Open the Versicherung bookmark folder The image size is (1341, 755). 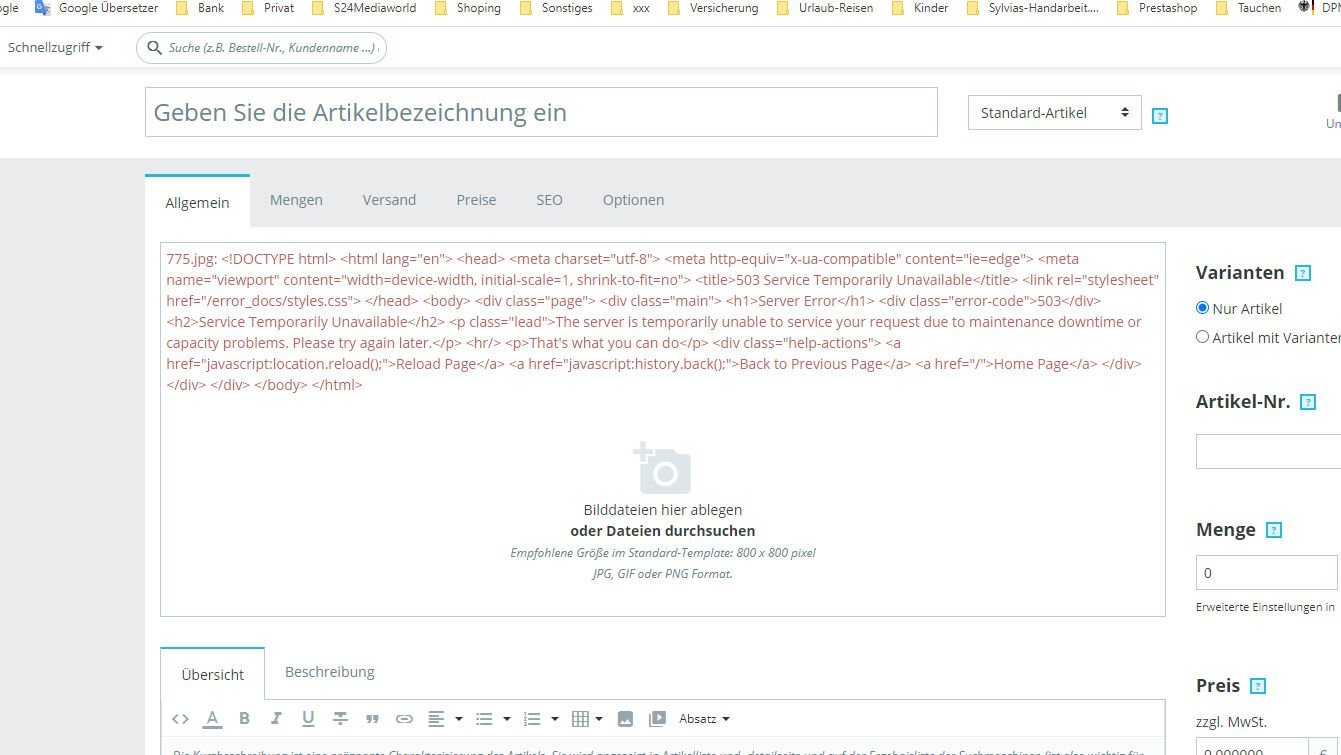(713, 8)
